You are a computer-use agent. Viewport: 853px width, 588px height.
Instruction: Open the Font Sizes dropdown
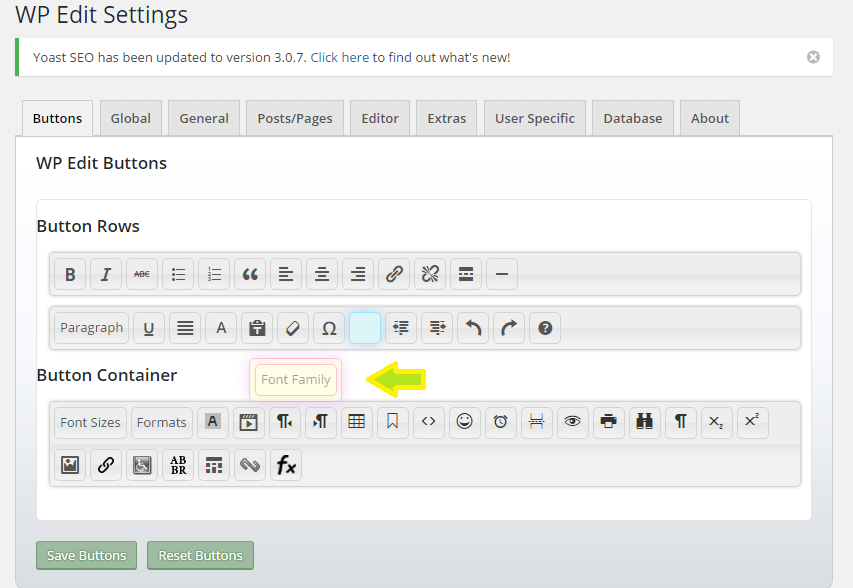(x=90, y=422)
